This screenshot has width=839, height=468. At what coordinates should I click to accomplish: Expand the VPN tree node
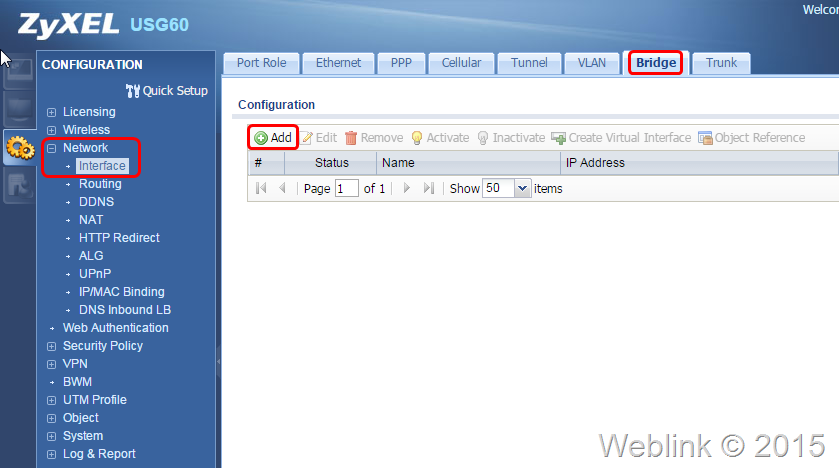pos(51,364)
